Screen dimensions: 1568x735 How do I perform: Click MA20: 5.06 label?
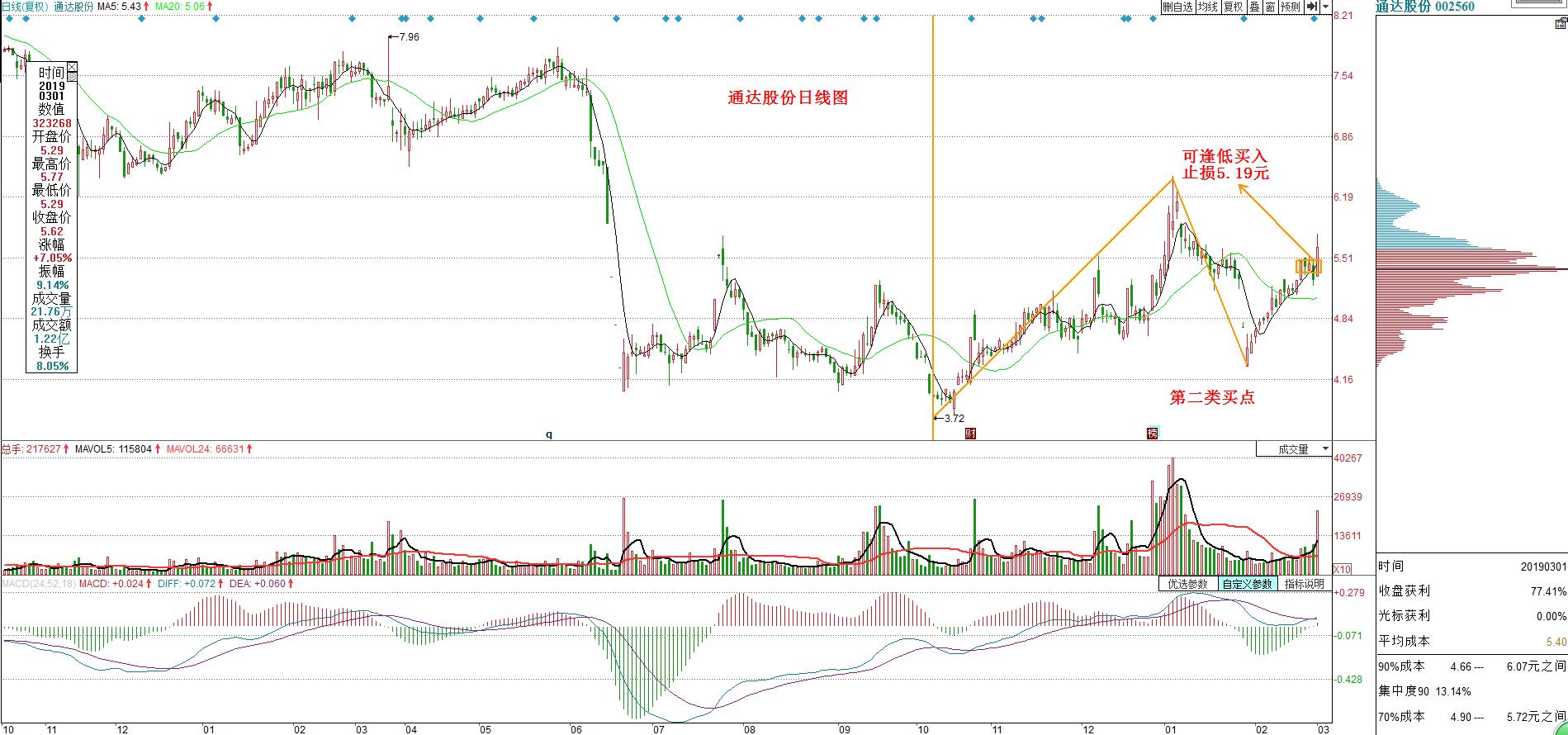(x=178, y=7)
